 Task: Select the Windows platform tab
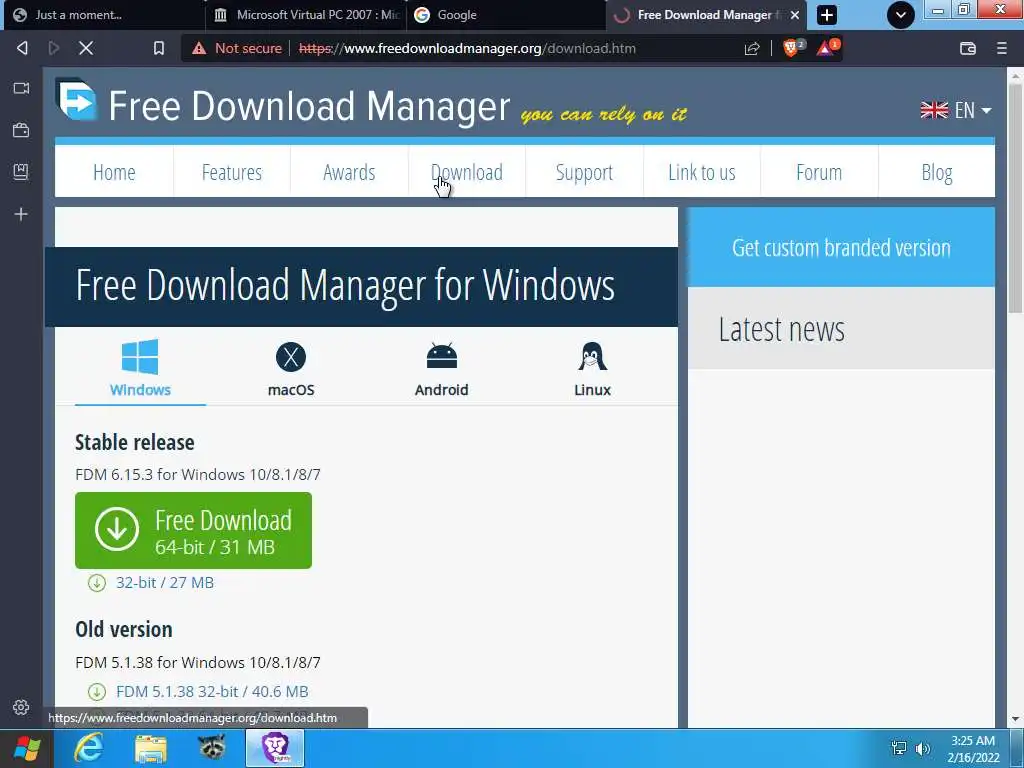pyautogui.click(x=140, y=369)
